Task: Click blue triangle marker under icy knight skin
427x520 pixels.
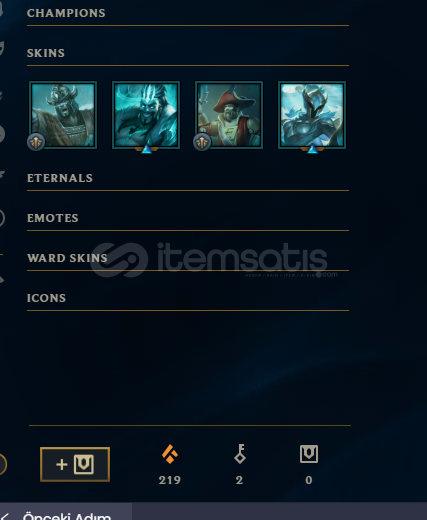Action: point(312,149)
